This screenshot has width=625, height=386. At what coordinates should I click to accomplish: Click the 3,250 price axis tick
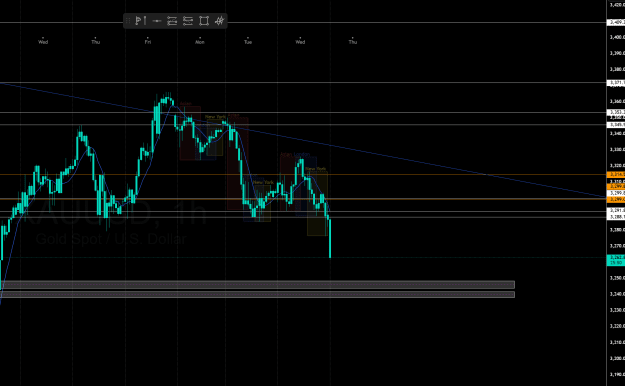(x=617, y=278)
